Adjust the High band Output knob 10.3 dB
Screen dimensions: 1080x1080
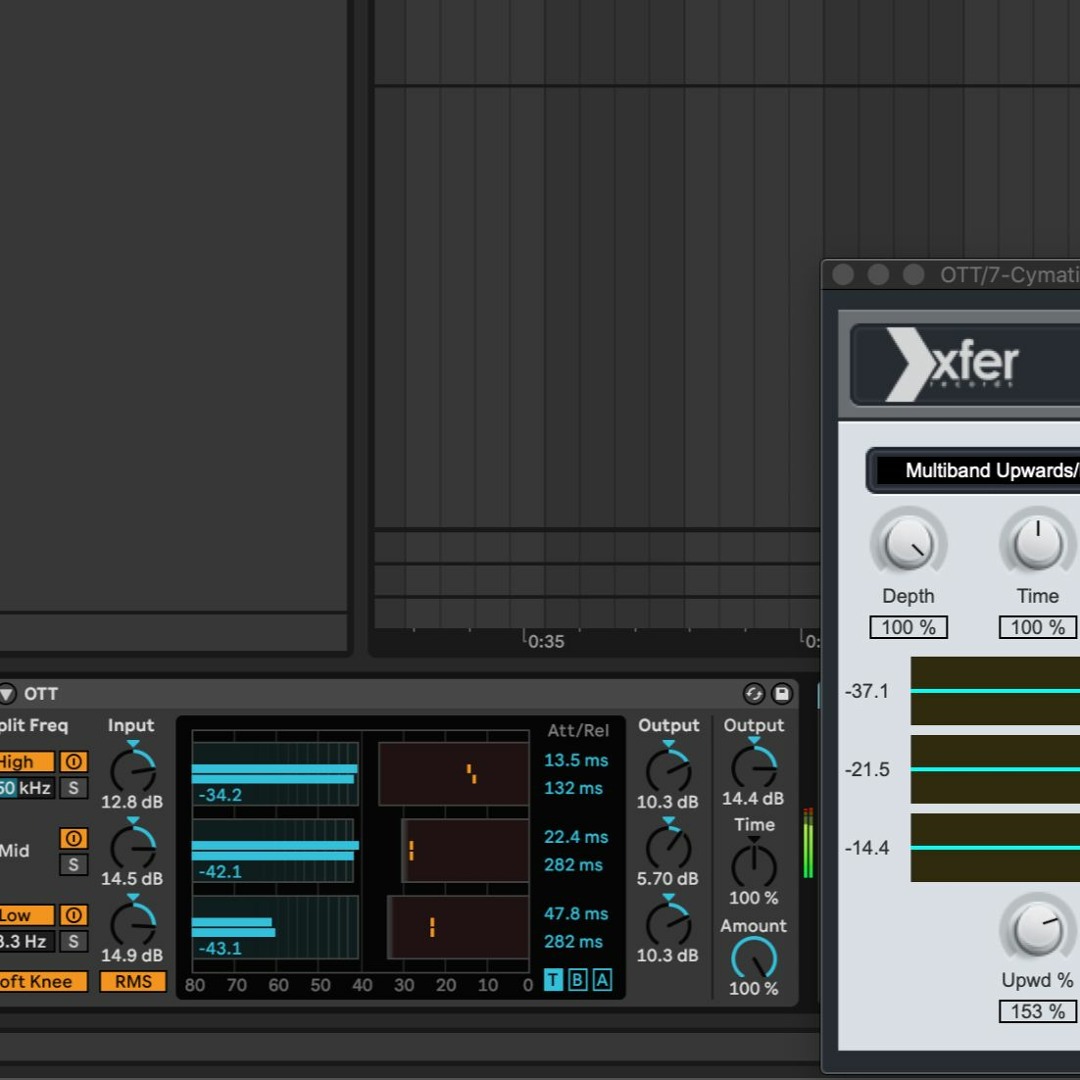pos(668,769)
